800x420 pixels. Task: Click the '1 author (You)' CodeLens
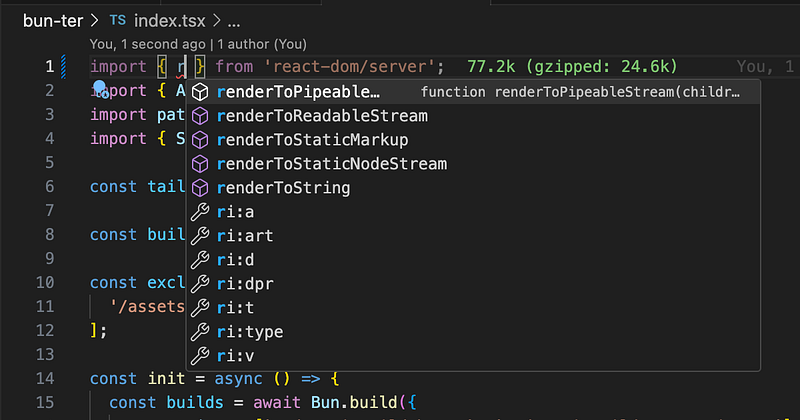coord(262,44)
